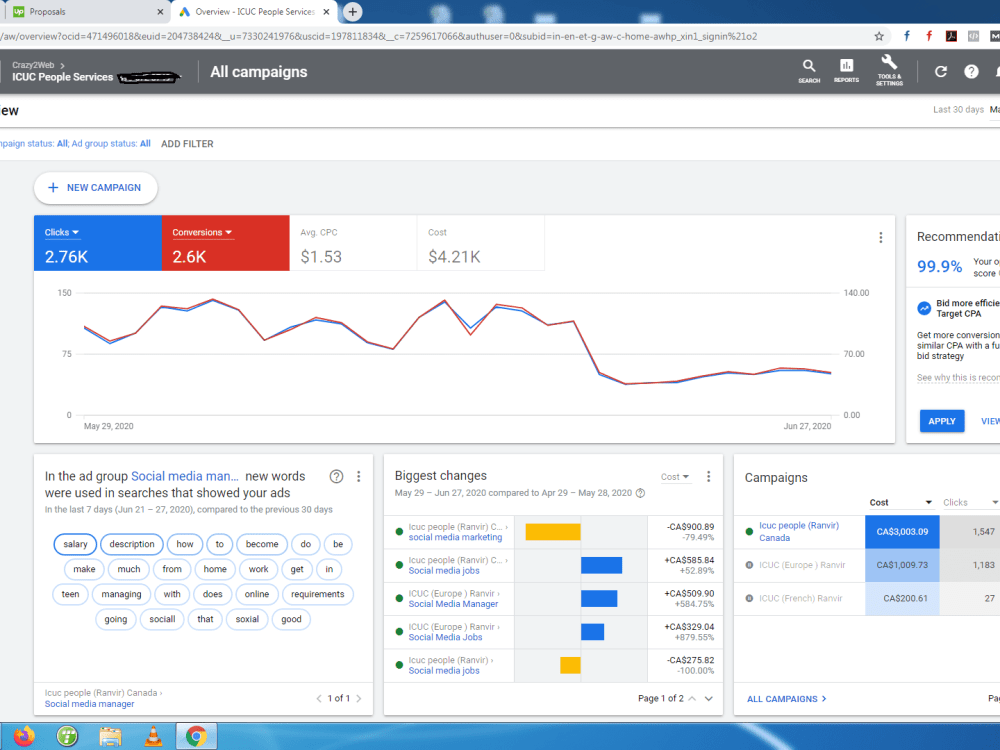Click campaign status All filter text
1000x750 pixels.
click(x=34, y=144)
